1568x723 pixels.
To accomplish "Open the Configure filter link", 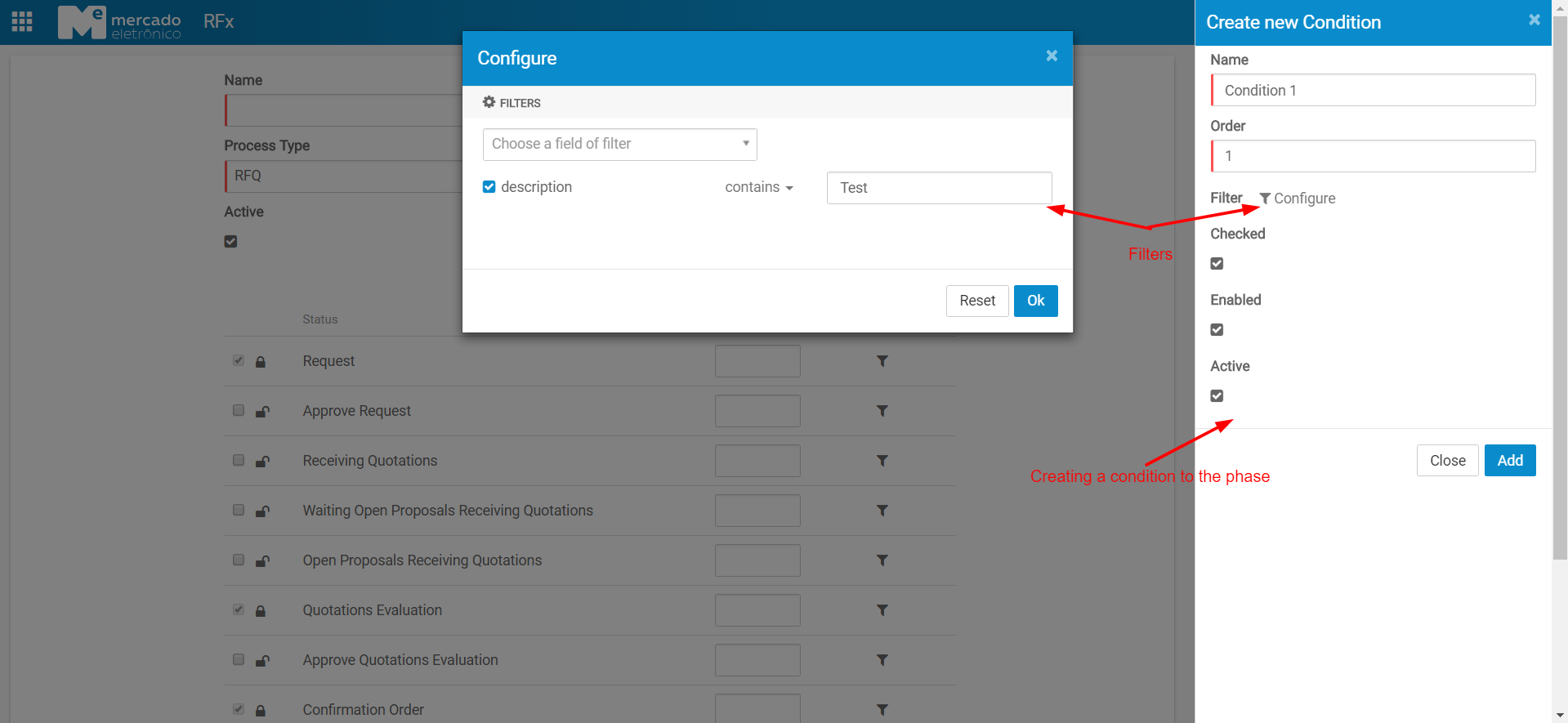I will 1297,199.
